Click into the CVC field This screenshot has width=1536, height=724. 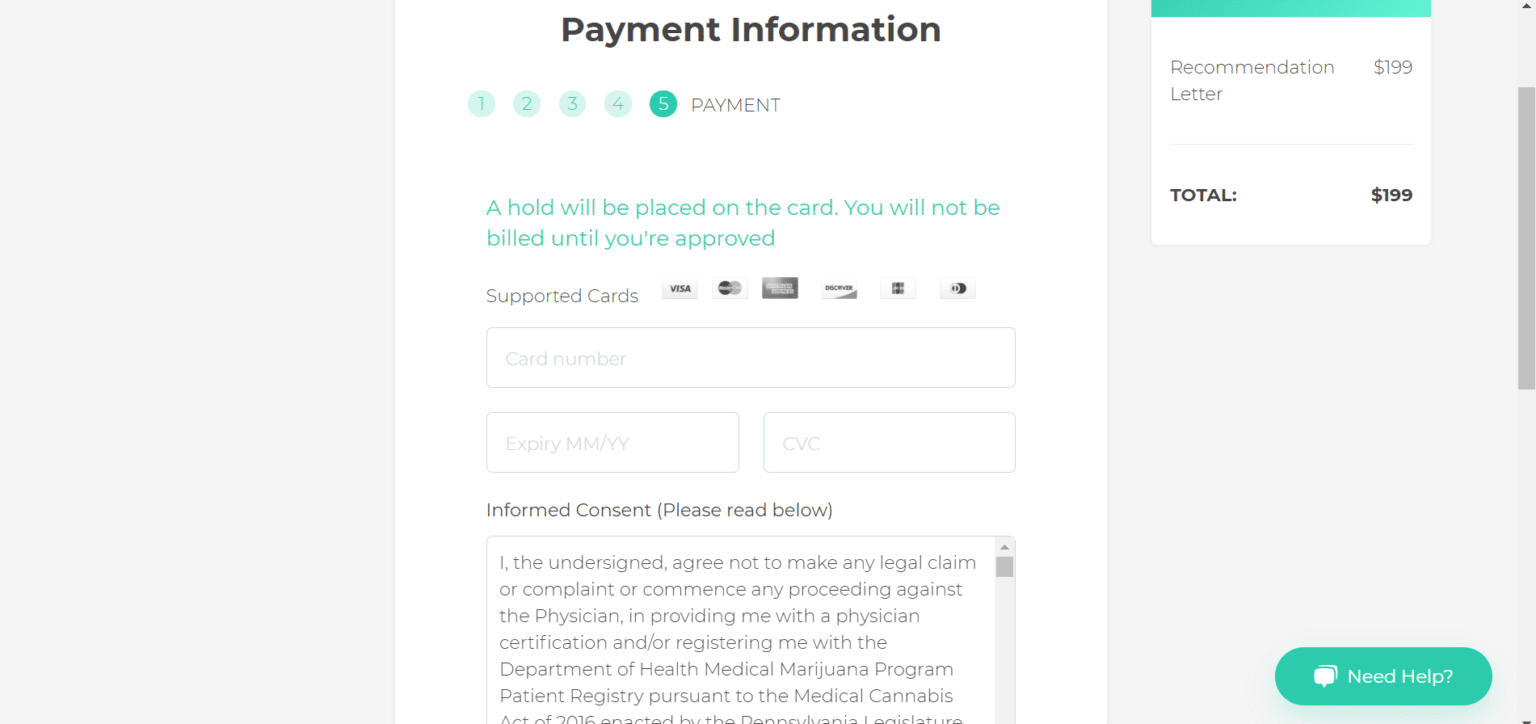coord(889,443)
